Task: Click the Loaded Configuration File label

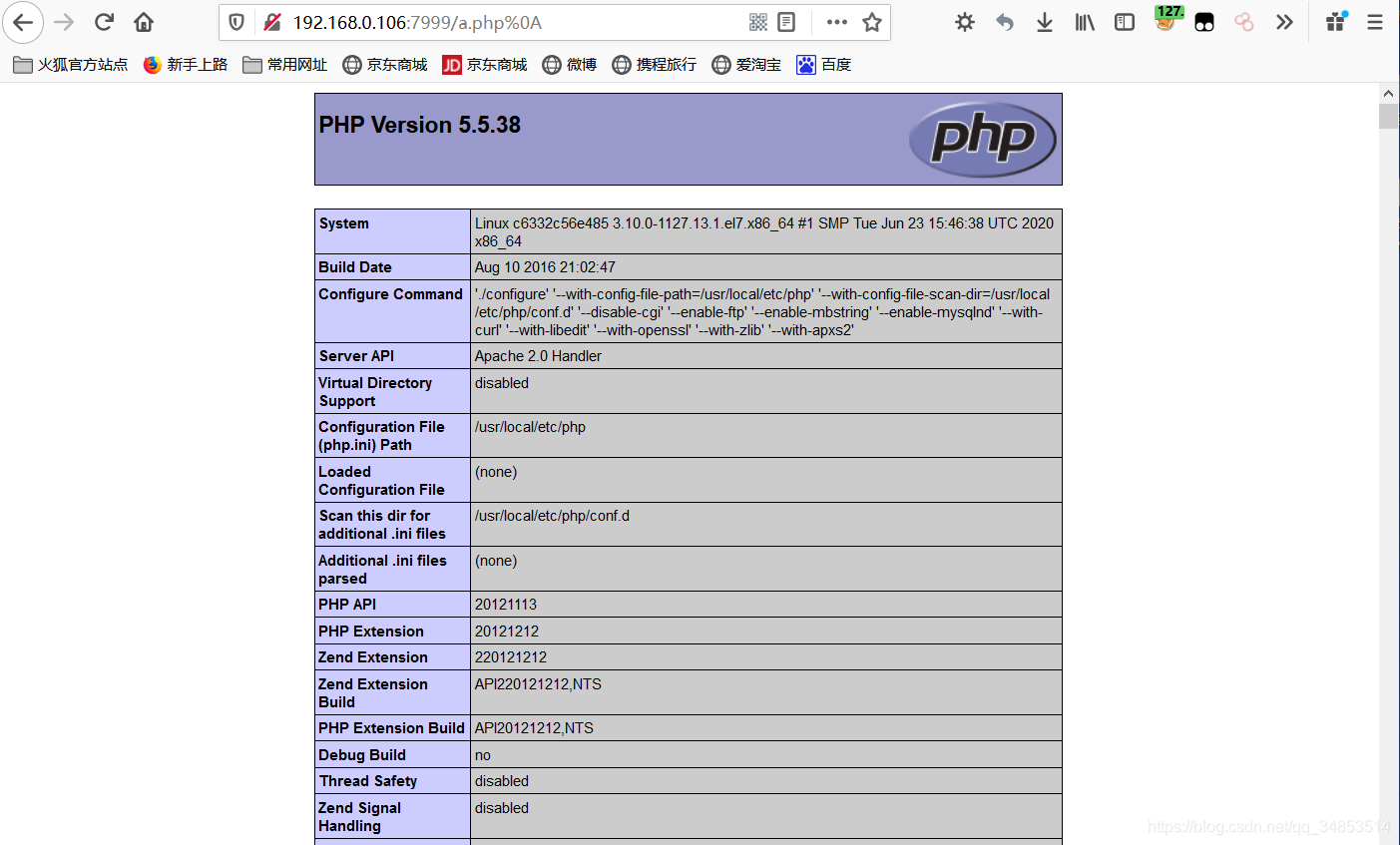Action: coord(381,481)
